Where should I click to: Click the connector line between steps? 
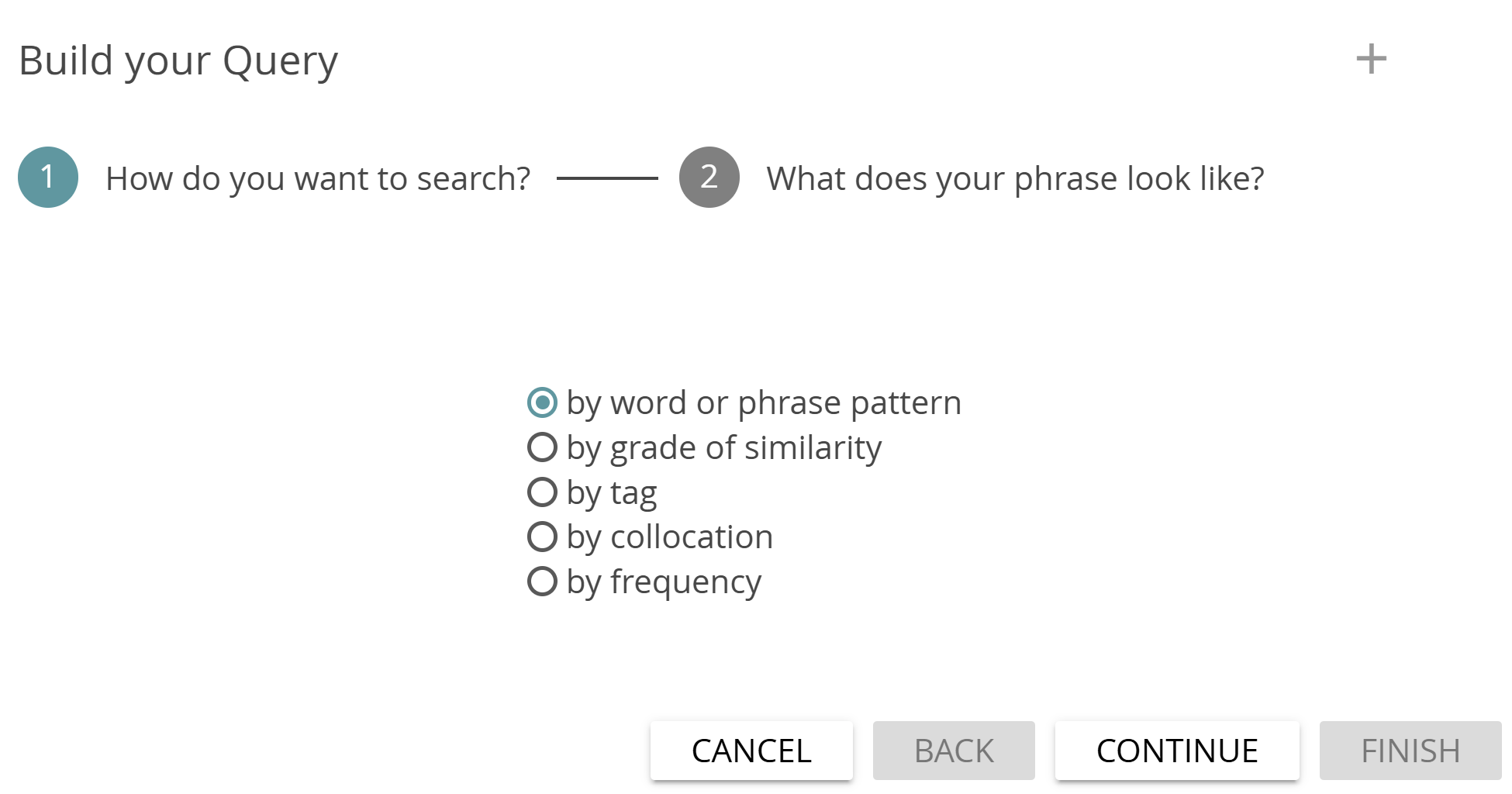pyautogui.click(x=607, y=178)
